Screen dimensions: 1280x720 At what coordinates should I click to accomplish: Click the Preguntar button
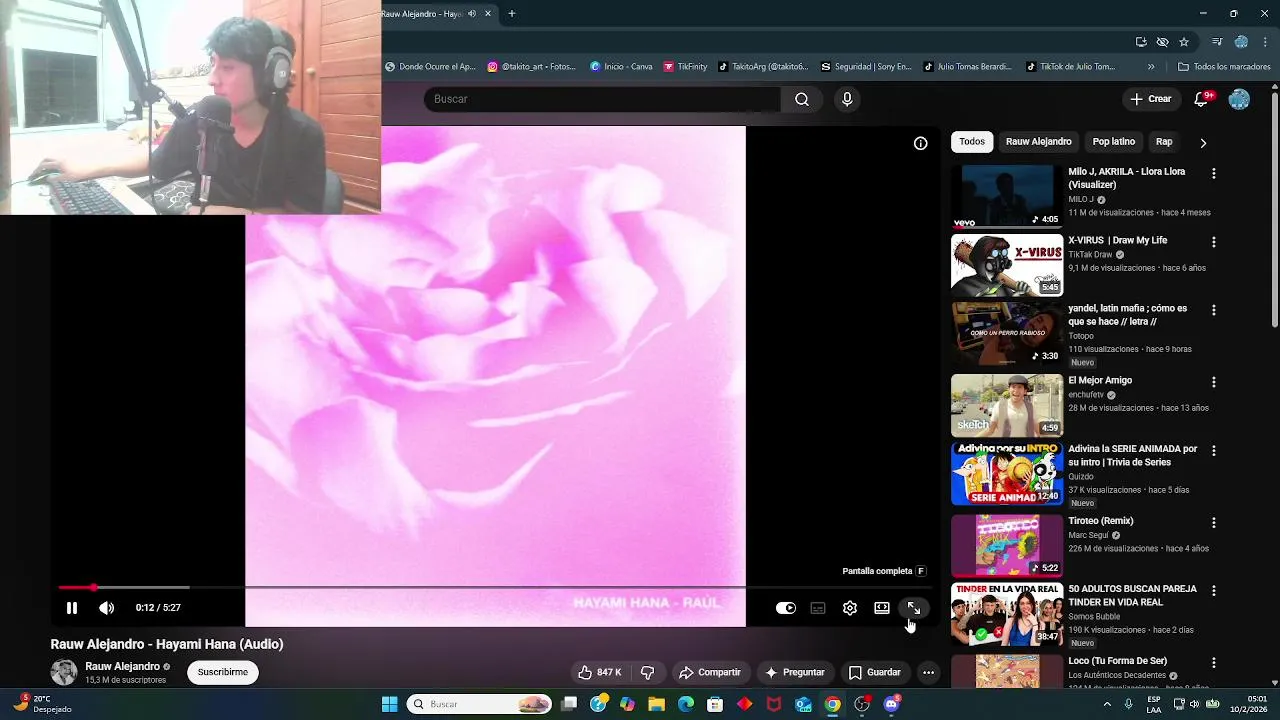coord(794,673)
